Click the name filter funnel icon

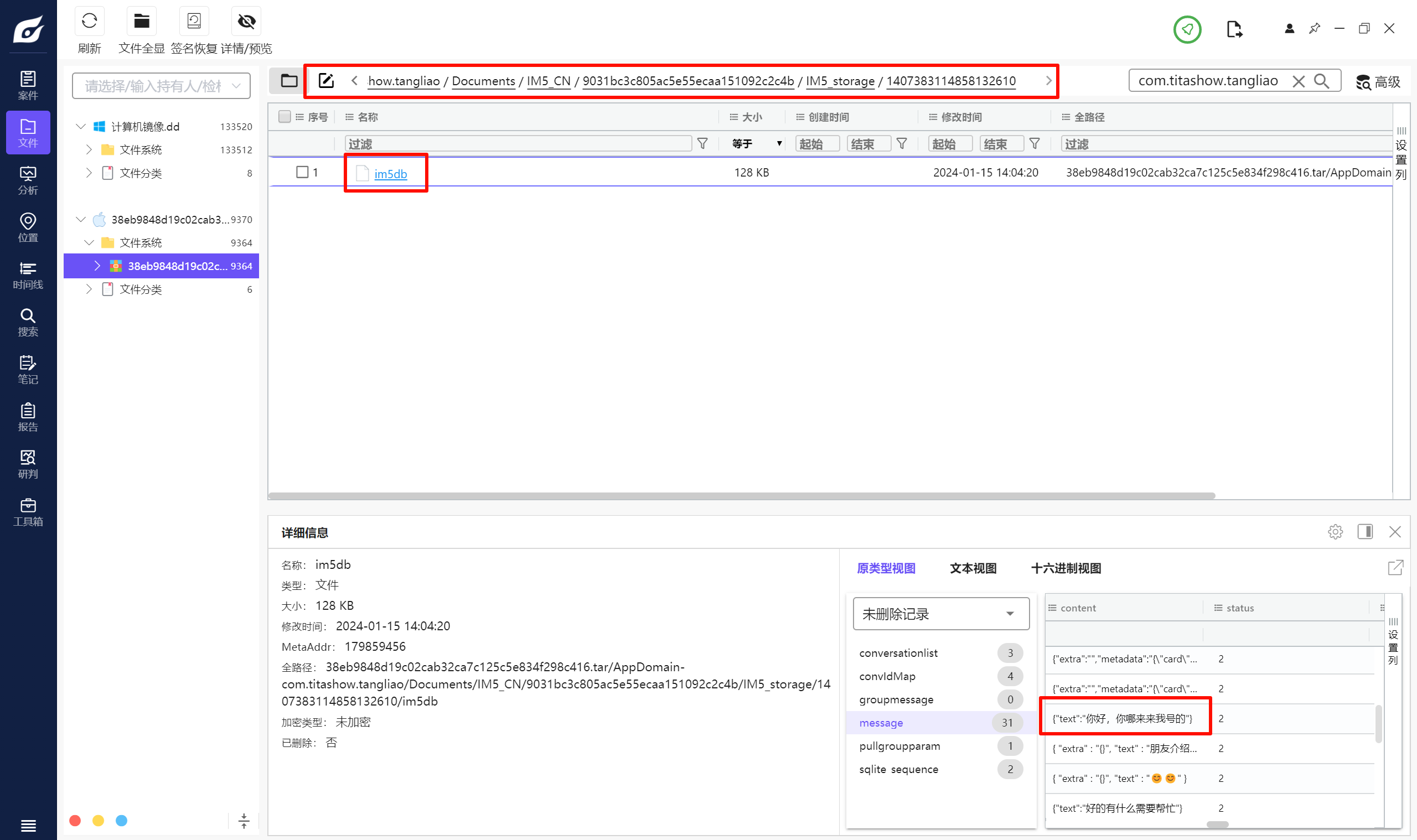pyautogui.click(x=702, y=144)
